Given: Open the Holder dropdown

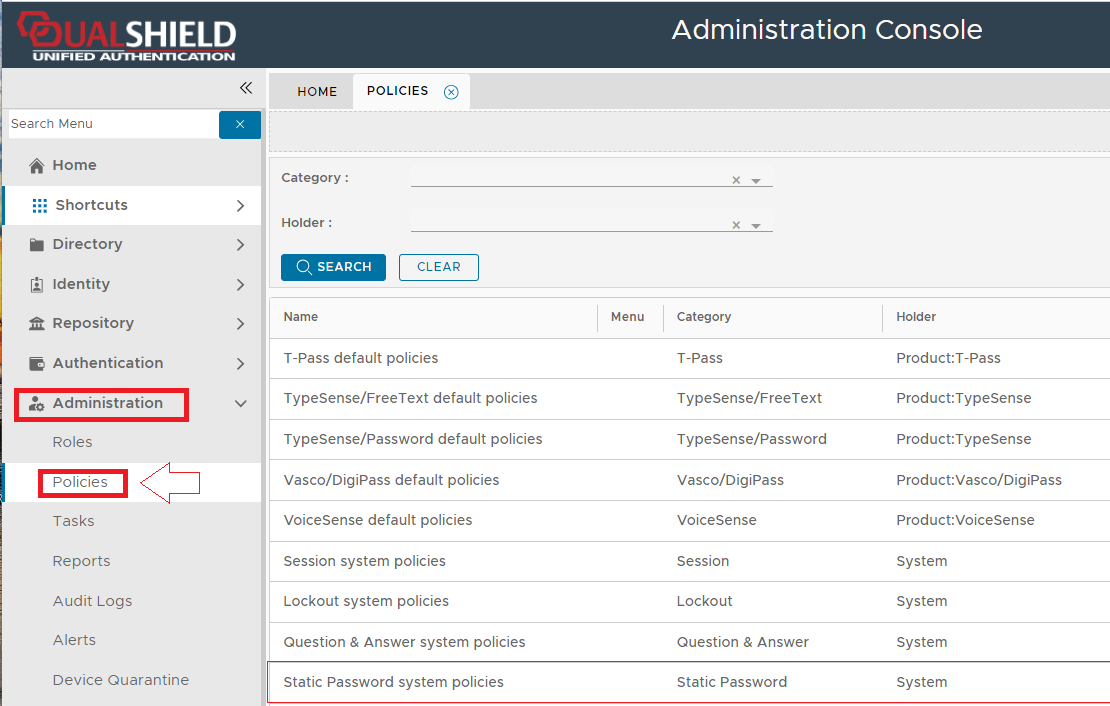Looking at the screenshot, I should pos(756,226).
